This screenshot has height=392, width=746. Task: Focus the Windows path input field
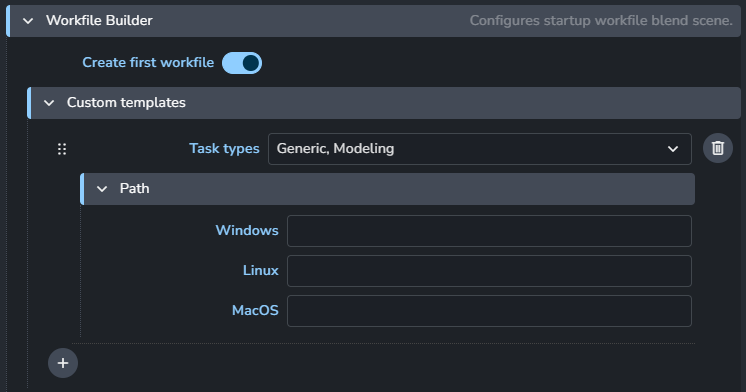[x=489, y=231]
